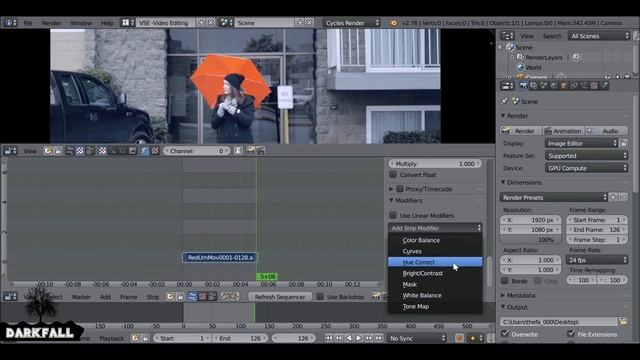640x360 pixels.
Task: Open the No Sync dropdown
Action: point(417,338)
